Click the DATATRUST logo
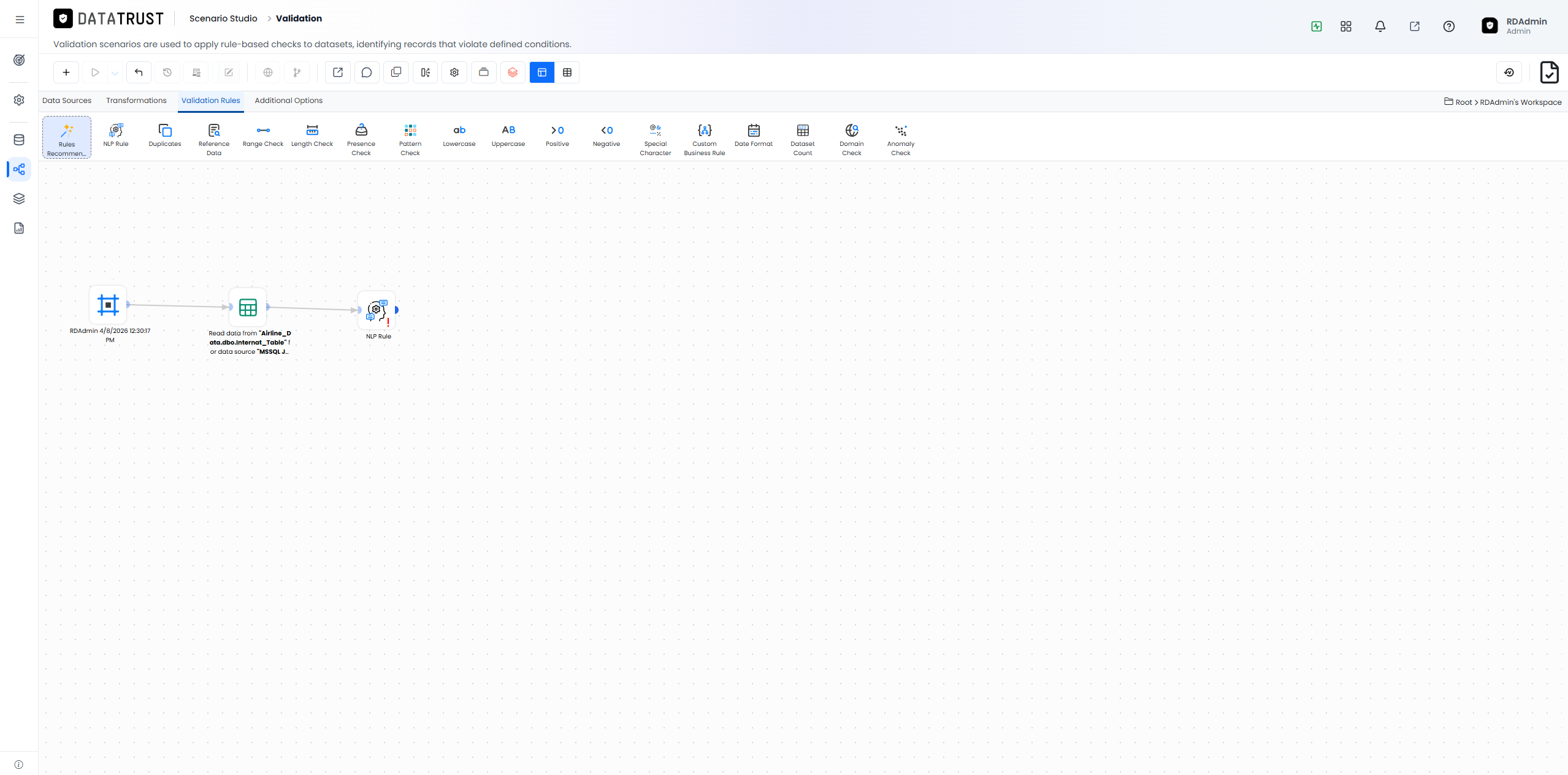This screenshot has height=775, width=1568. (x=109, y=18)
